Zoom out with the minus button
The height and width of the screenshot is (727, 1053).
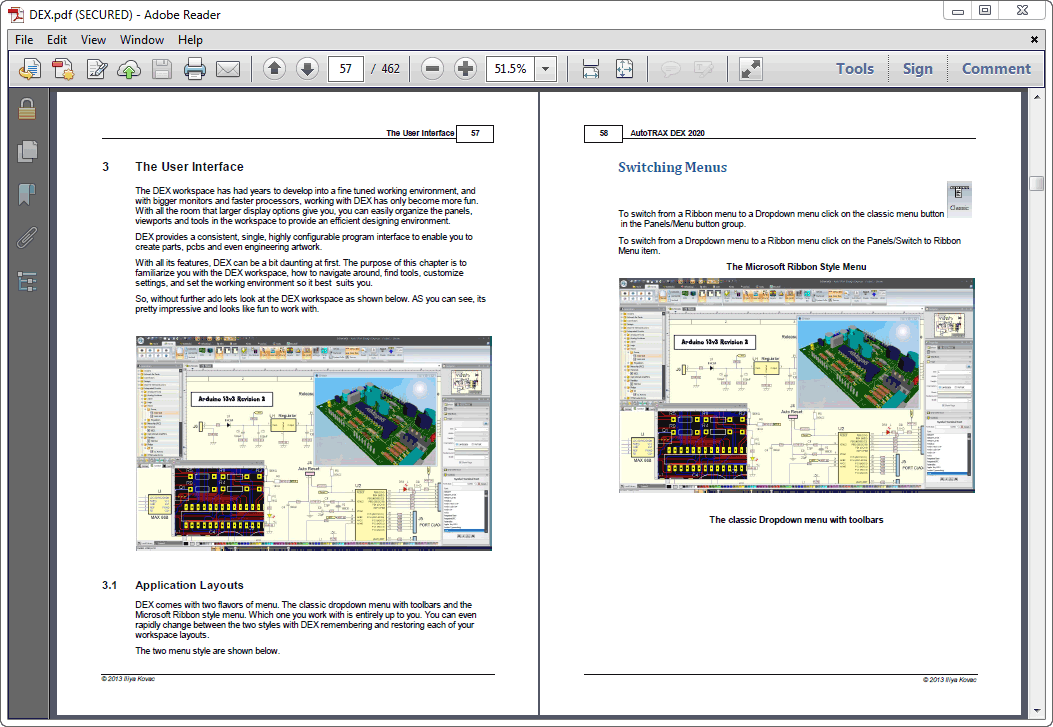pos(432,69)
